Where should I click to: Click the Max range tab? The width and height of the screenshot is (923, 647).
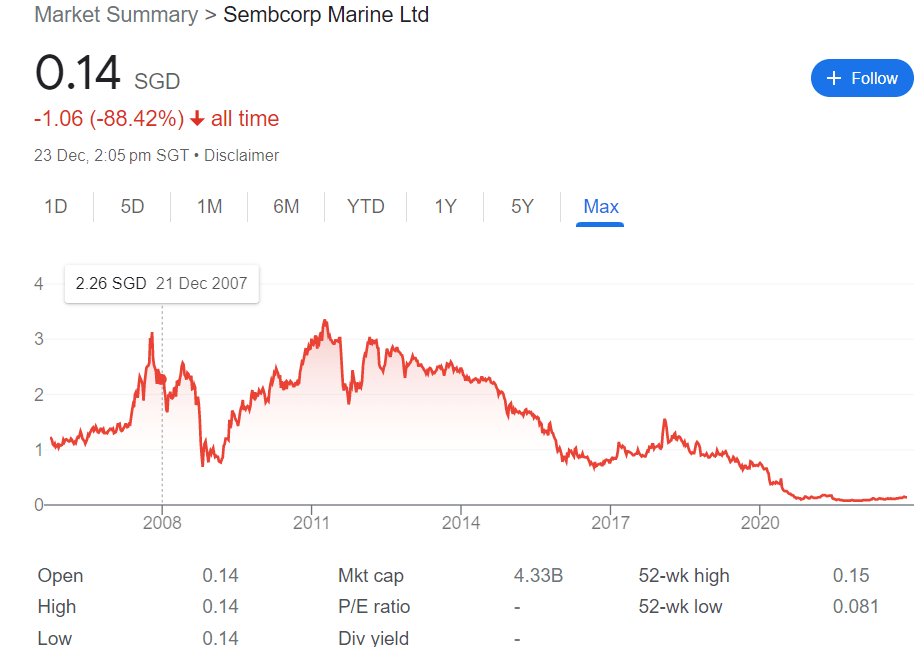click(601, 207)
